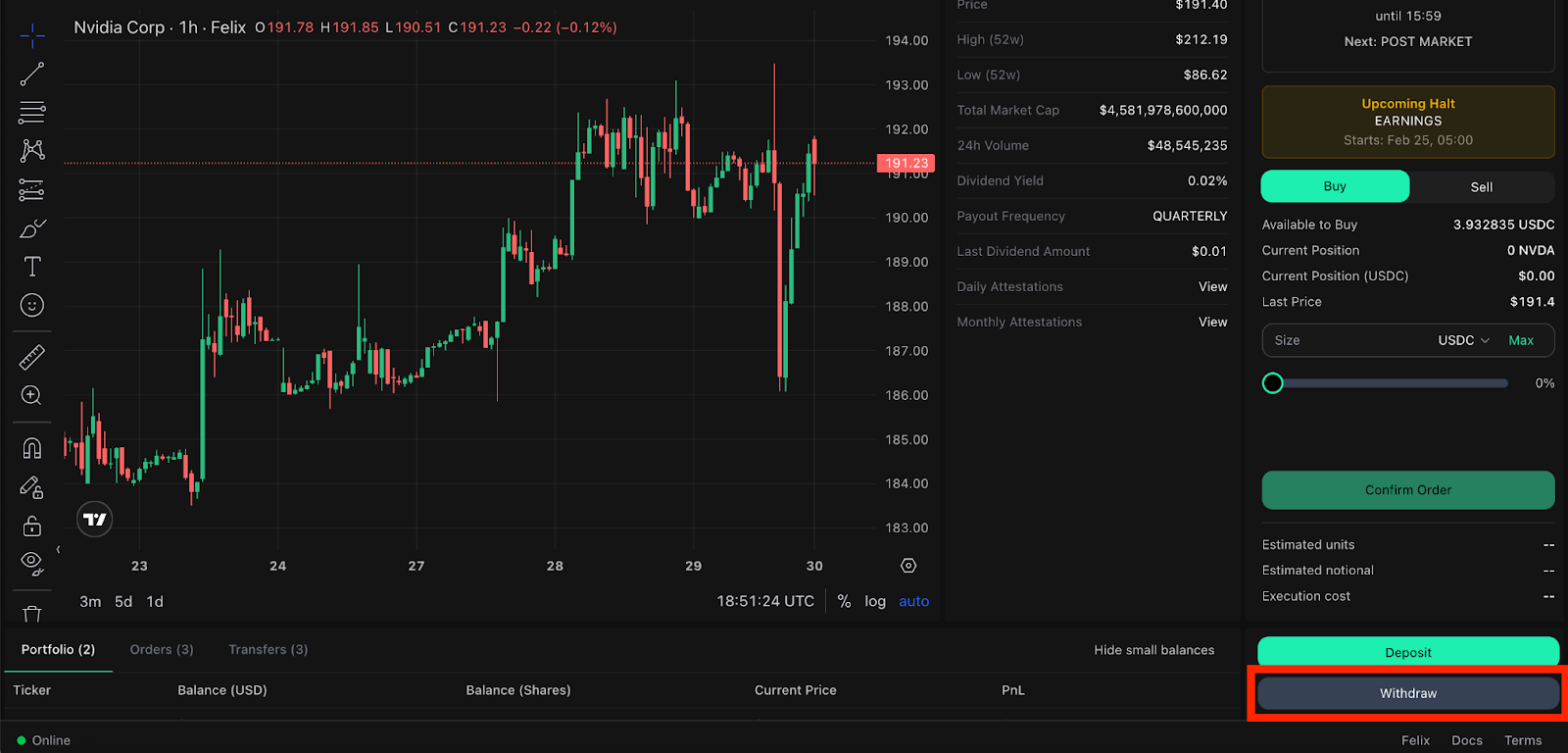Open the Fibonacci retracement tool
Screen dimensions: 1568x753
32,112
